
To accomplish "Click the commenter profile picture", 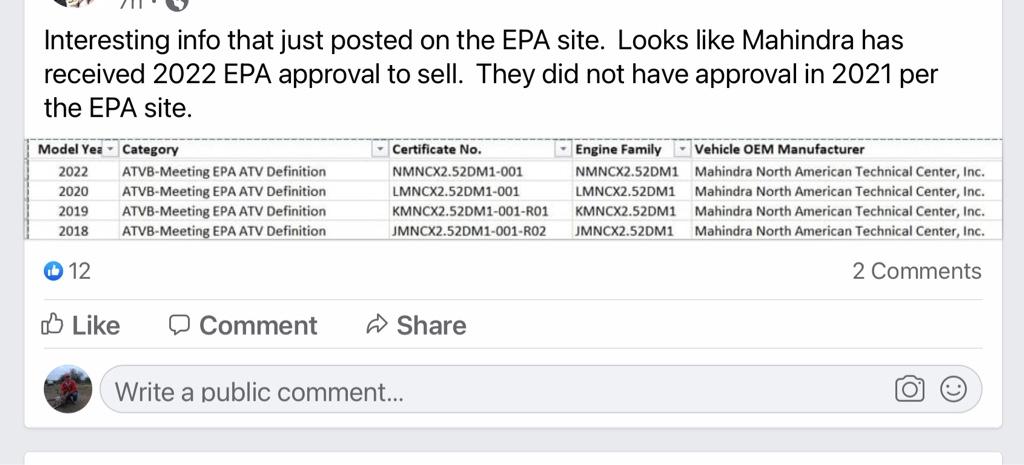I will click(68, 389).
